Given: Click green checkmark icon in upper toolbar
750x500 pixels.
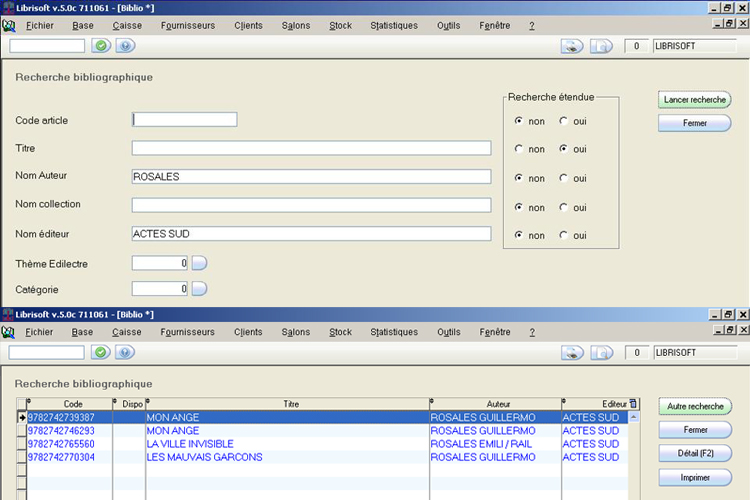Looking at the screenshot, I should [101, 46].
